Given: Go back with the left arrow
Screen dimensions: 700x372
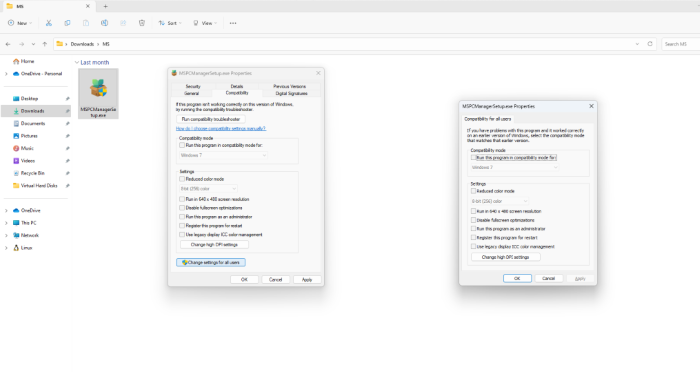Looking at the screenshot, I should click(8, 44).
